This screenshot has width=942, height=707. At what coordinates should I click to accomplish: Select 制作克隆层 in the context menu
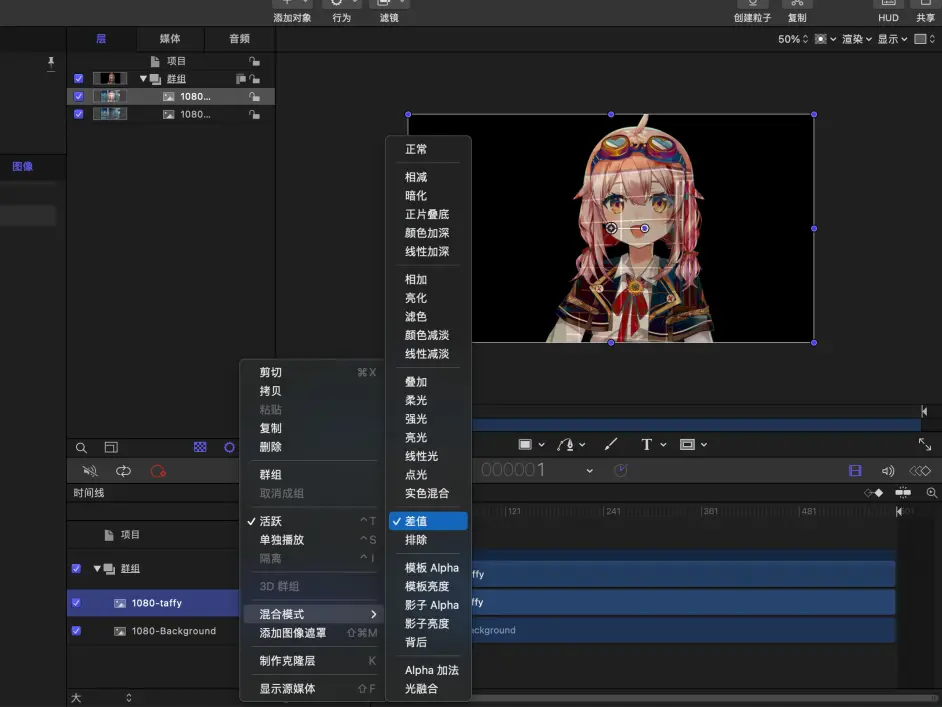(x=311, y=661)
